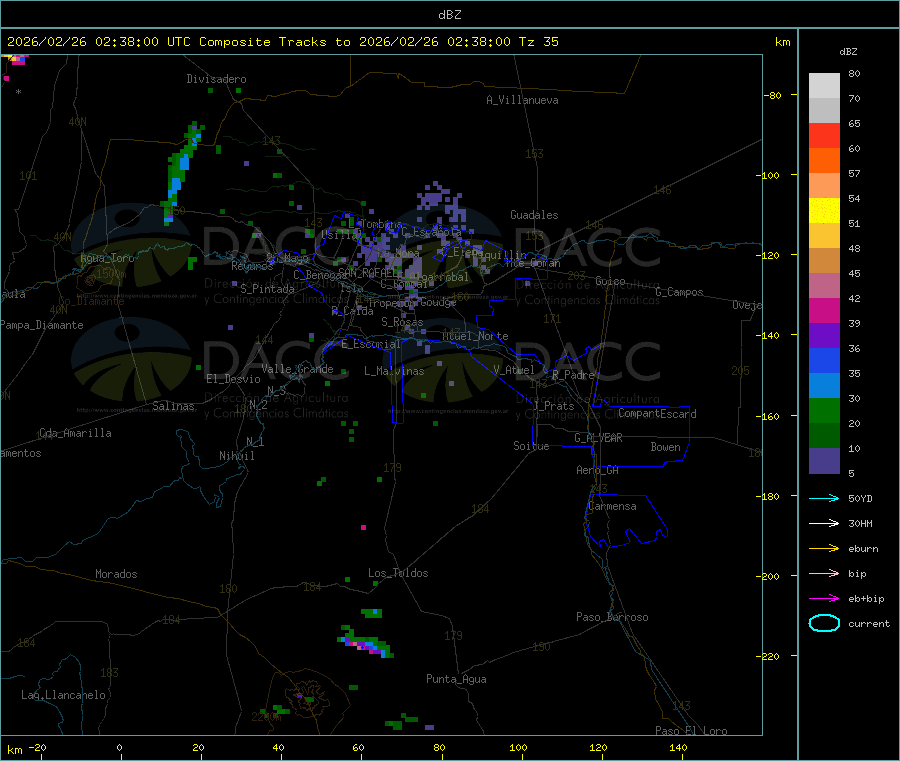Click the G_ALVEAR map label
The height and width of the screenshot is (761, 900).
598,438
